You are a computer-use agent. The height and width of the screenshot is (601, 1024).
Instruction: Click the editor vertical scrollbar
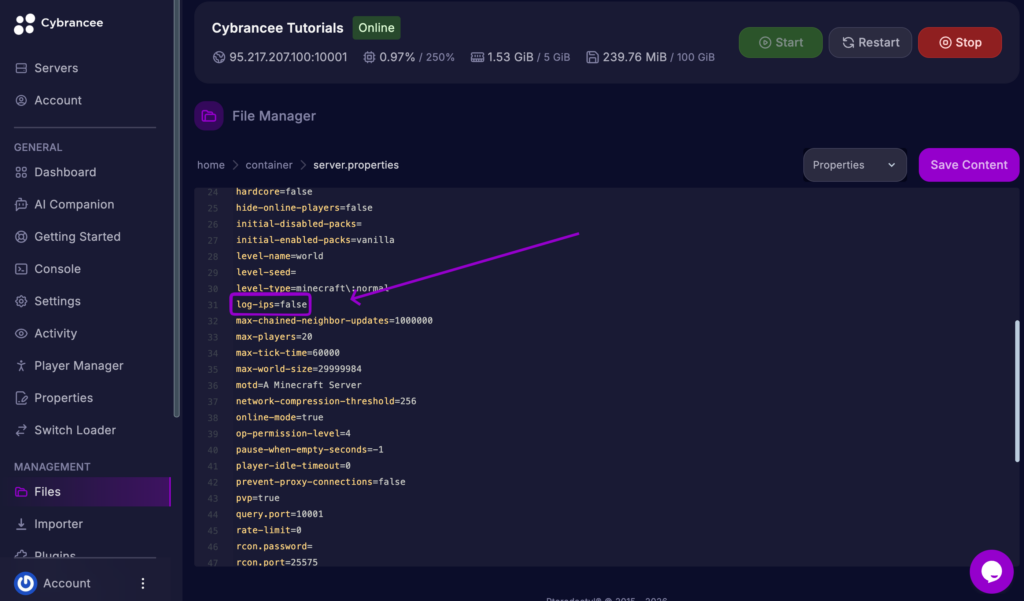click(1017, 391)
